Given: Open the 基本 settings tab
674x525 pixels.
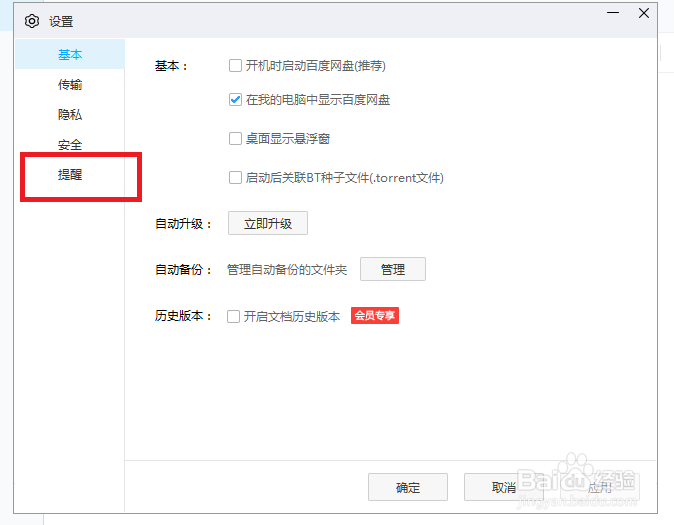Looking at the screenshot, I should click(x=70, y=54).
